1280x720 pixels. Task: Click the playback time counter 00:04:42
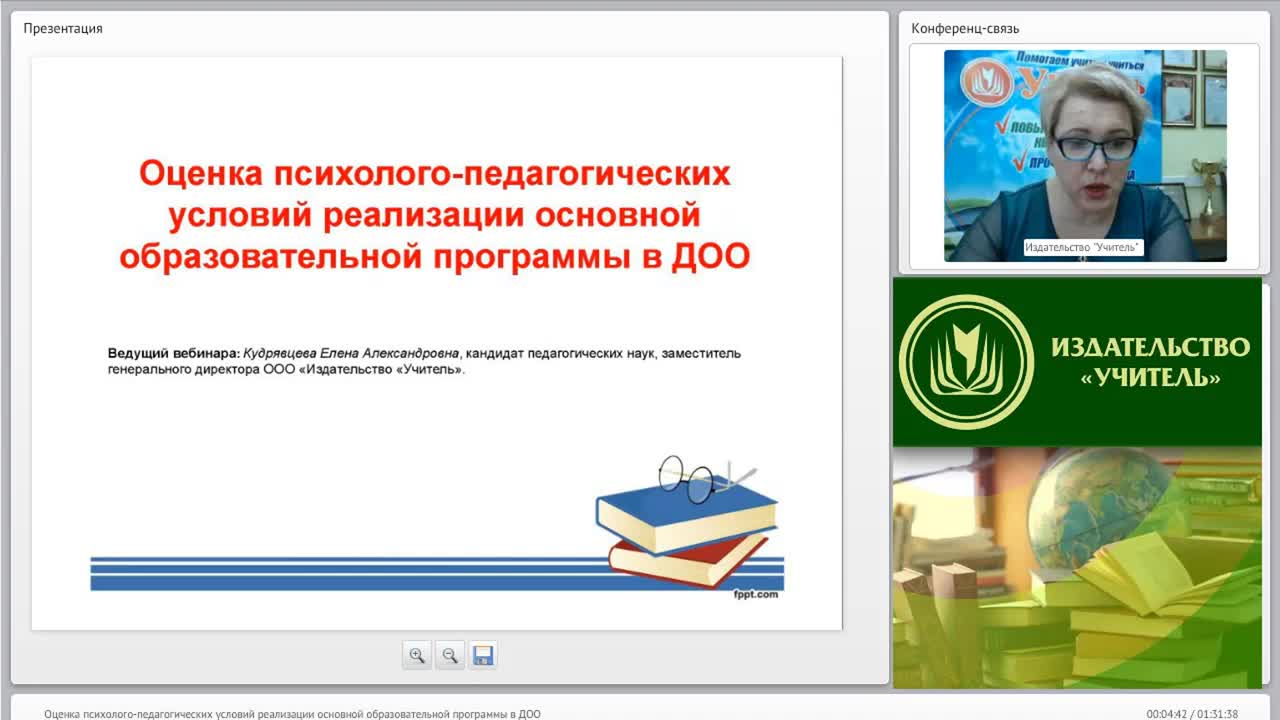pos(1166,714)
